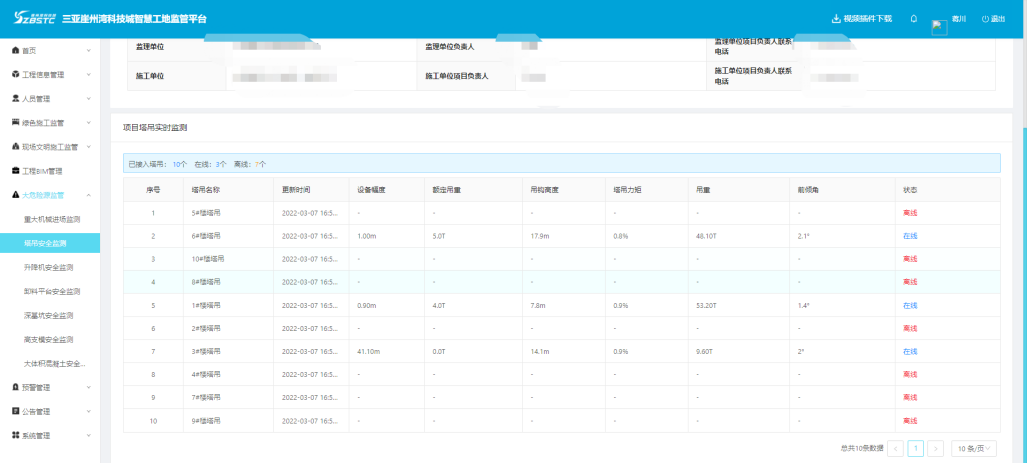Select 深基坑安全监测 menu item
The image size is (1027, 463).
48,315
